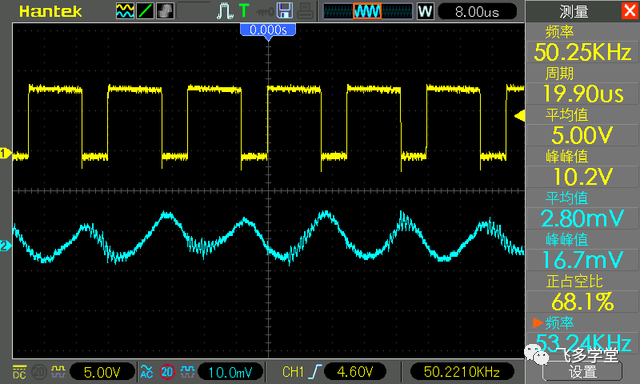This screenshot has width=640, height=384.
Task: Select the 19.90us period measurement
Action: click(582, 94)
